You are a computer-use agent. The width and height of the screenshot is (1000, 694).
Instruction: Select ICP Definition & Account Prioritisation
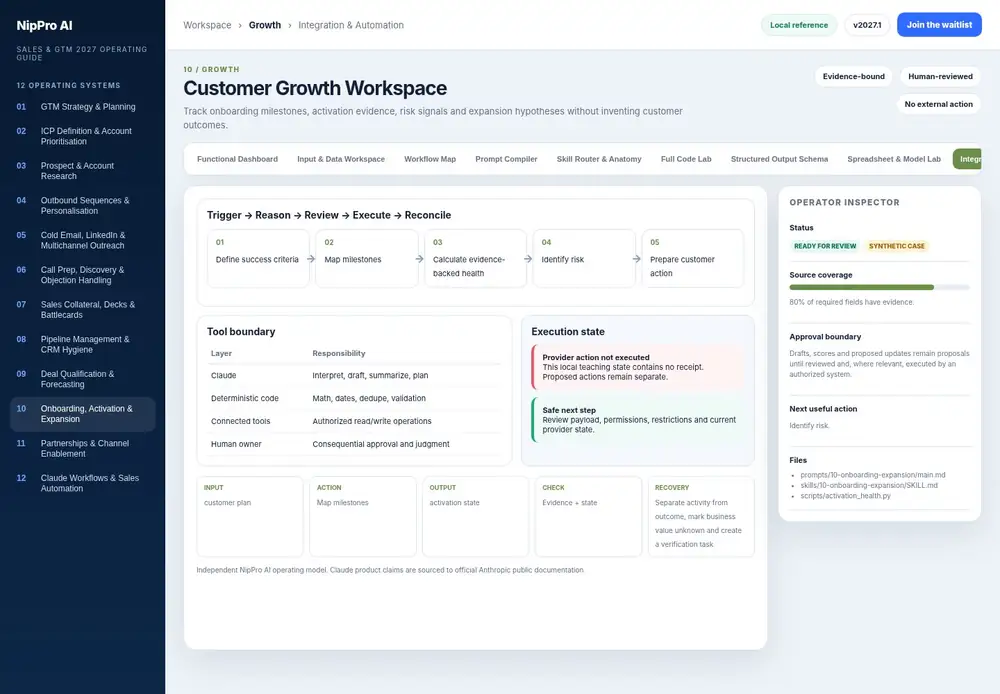pyautogui.click(x=82, y=136)
